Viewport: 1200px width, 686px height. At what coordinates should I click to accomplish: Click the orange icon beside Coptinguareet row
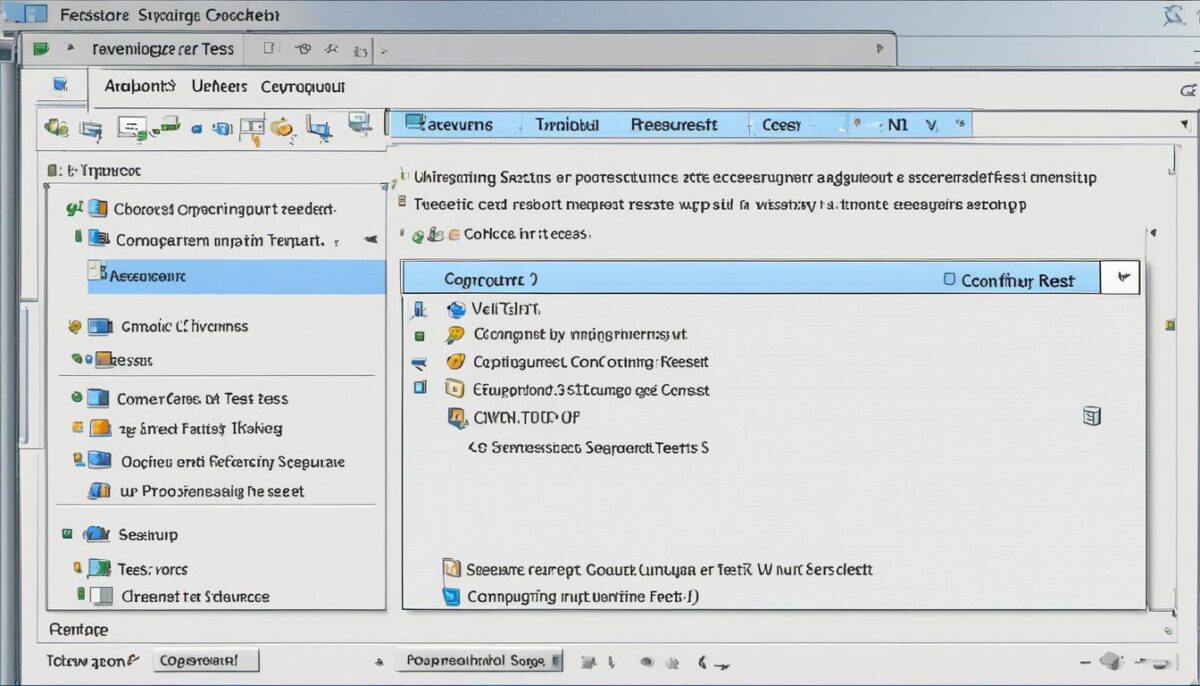tap(455, 362)
